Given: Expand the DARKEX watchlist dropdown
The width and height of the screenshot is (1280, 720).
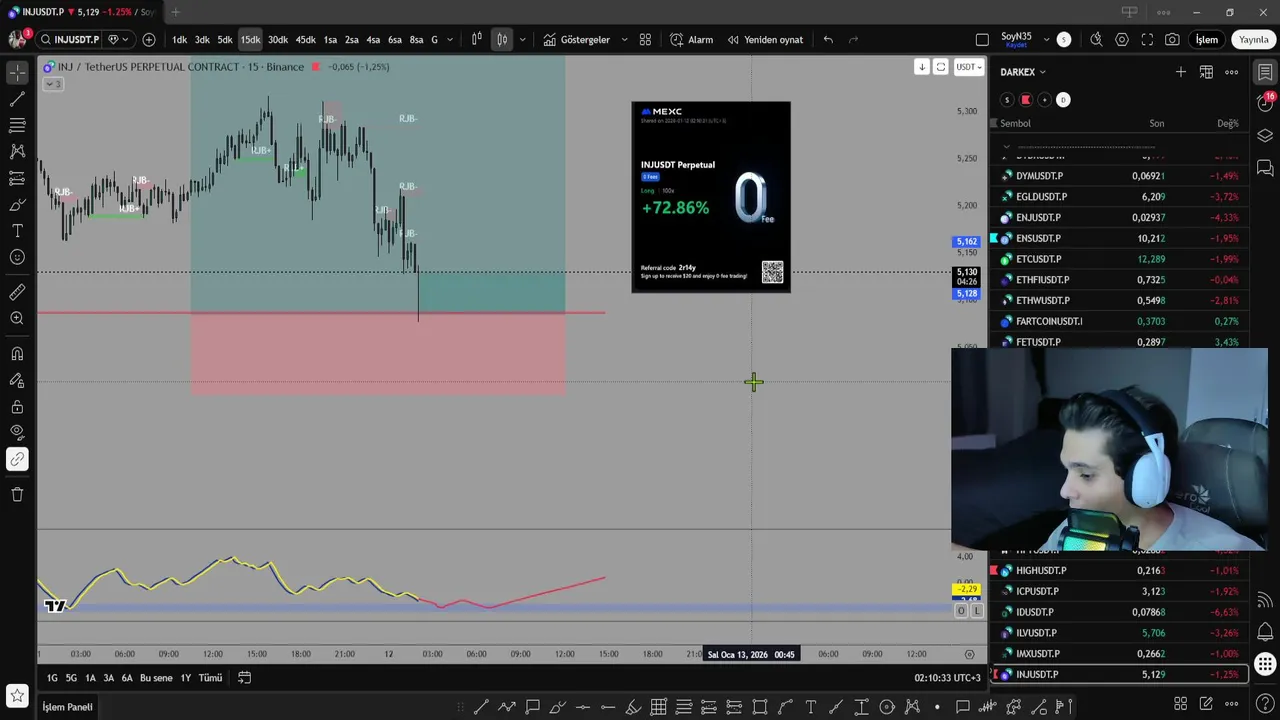Looking at the screenshot, I should (x=1023, y=72).
